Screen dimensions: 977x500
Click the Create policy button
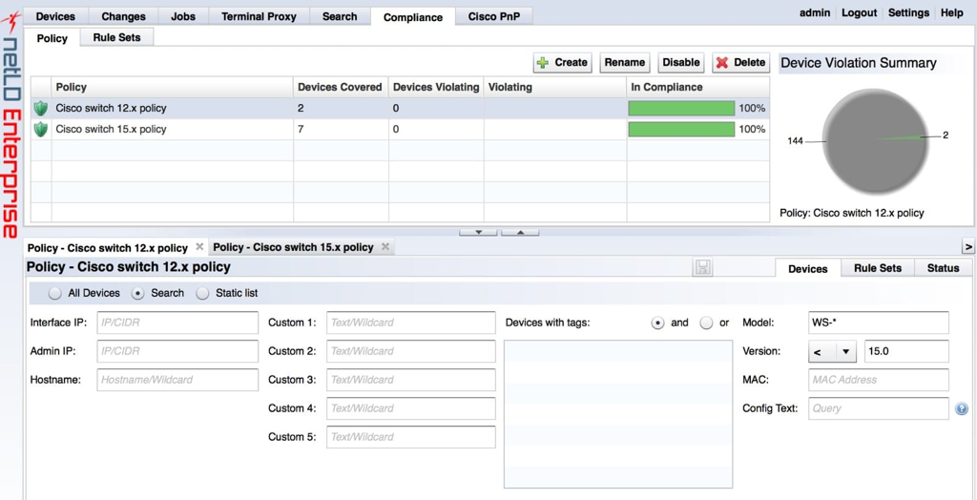click(x=562, y=62)
